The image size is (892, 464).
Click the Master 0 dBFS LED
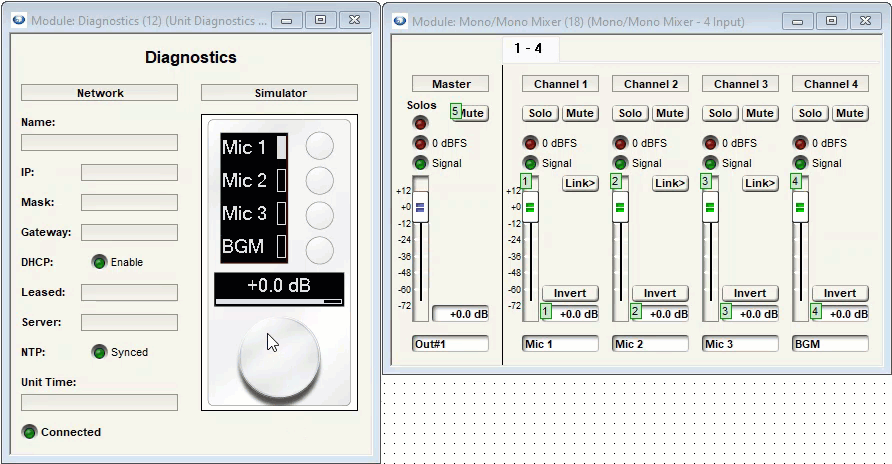[420, 143]
